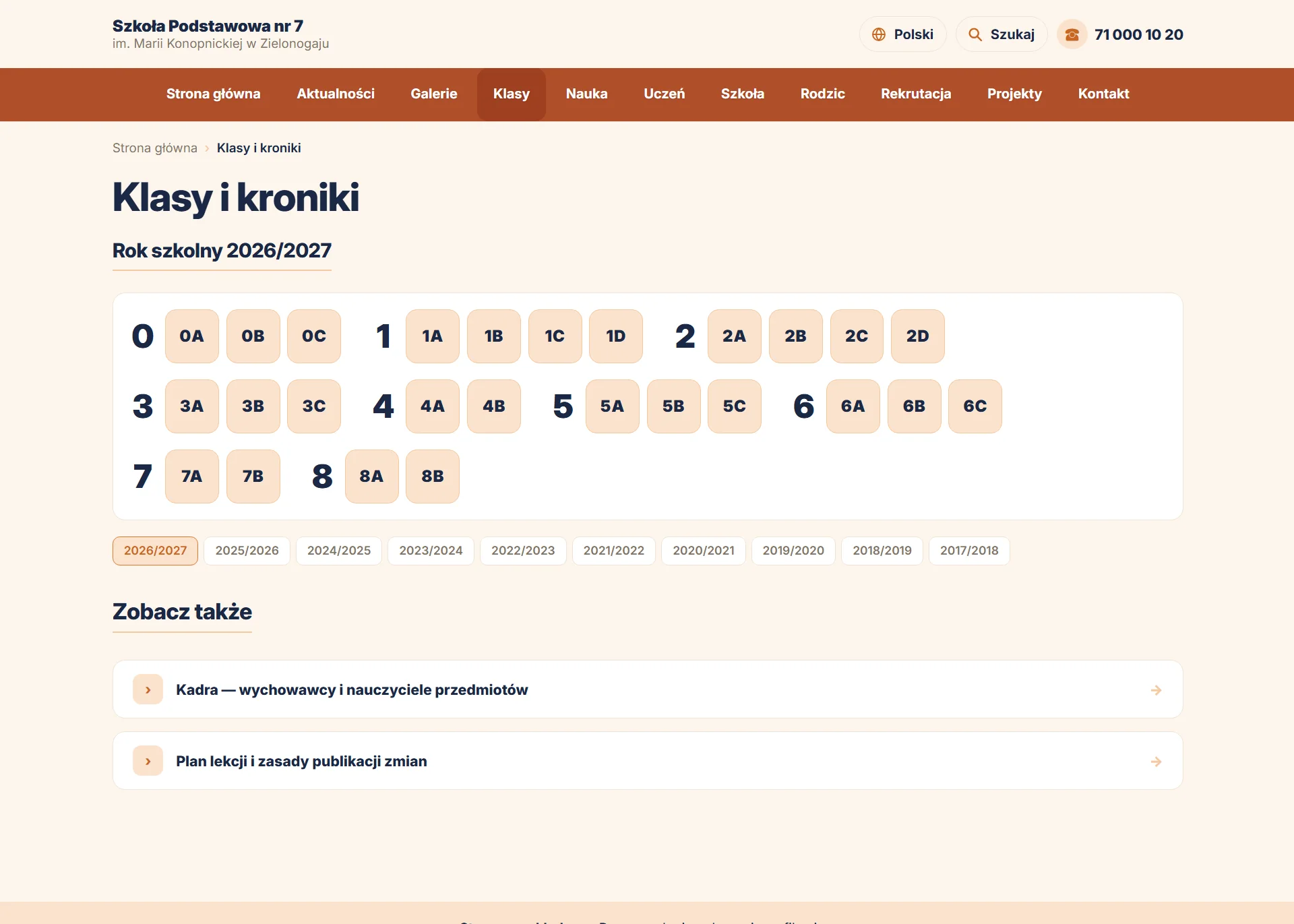
Task: Open class 6B tile
Action: (x=915, y=406)
